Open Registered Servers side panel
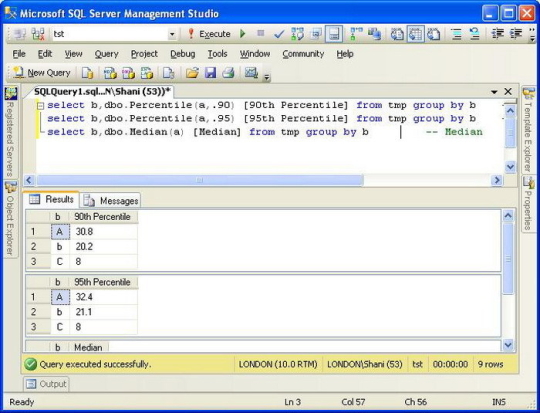Image resolution: width=540 pixels, height=413 pixels. coord(10,132)
